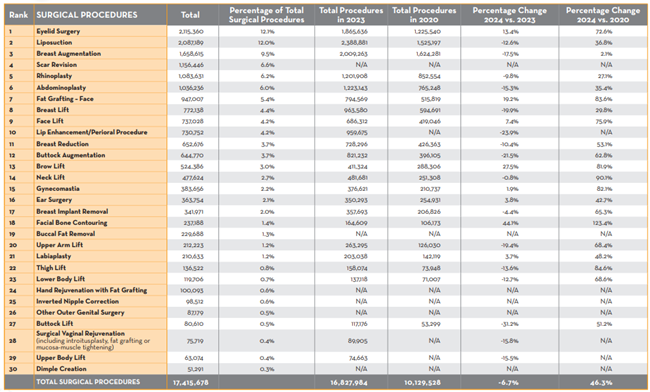The height and width of the screenshot is (392, 650).
Task: Select the Facial Bone Contouring label
Action: pos(72,223)
